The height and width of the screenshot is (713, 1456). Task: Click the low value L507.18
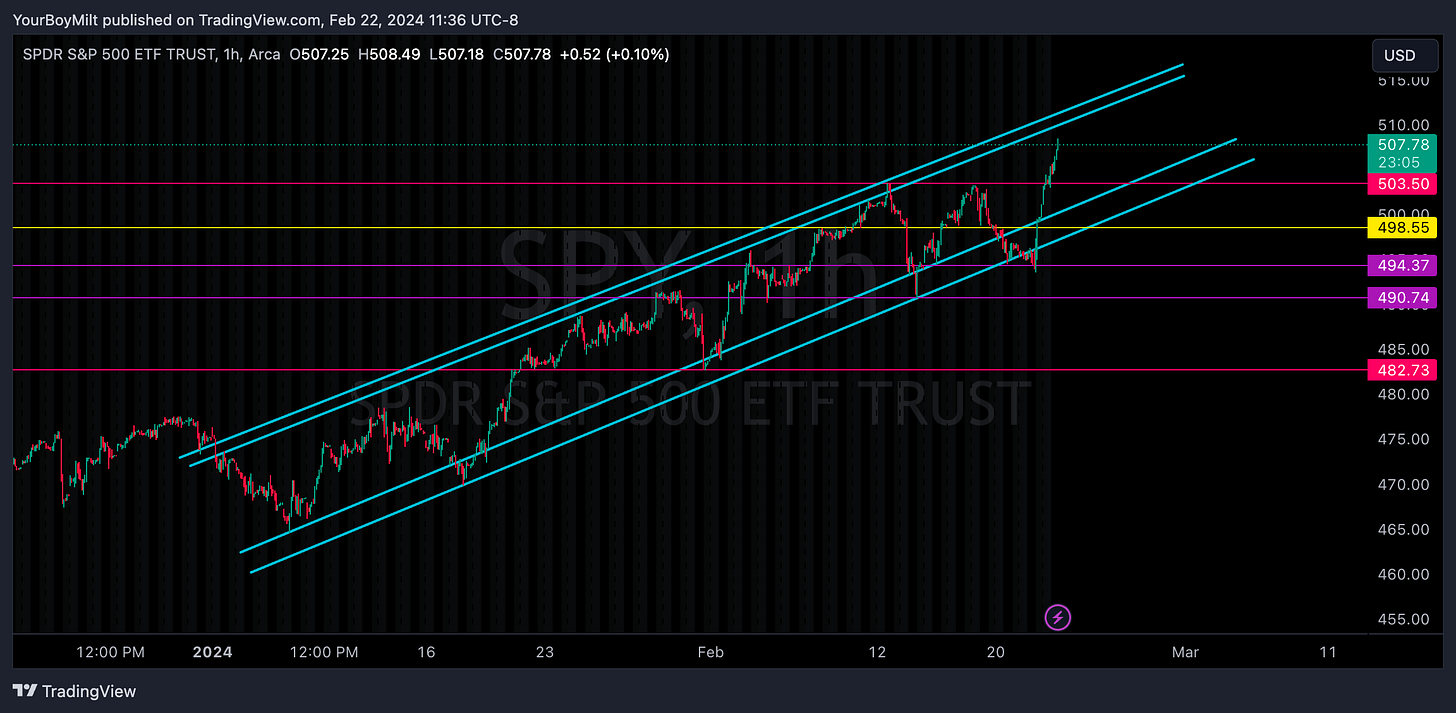tap(457, 54)
